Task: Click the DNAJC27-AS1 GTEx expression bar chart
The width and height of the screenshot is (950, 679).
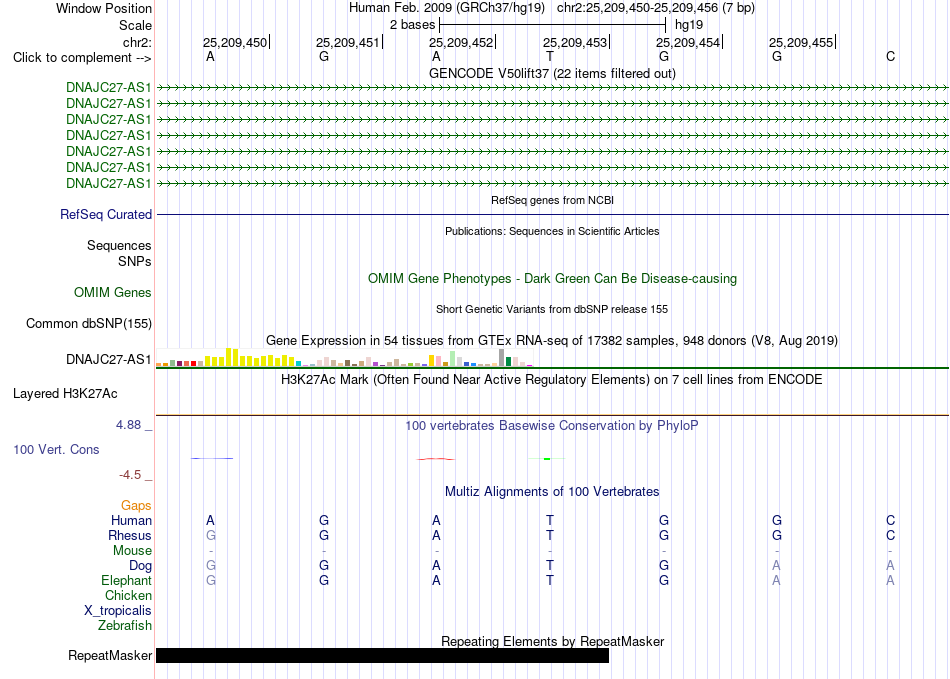Action: tap(344, 357)
